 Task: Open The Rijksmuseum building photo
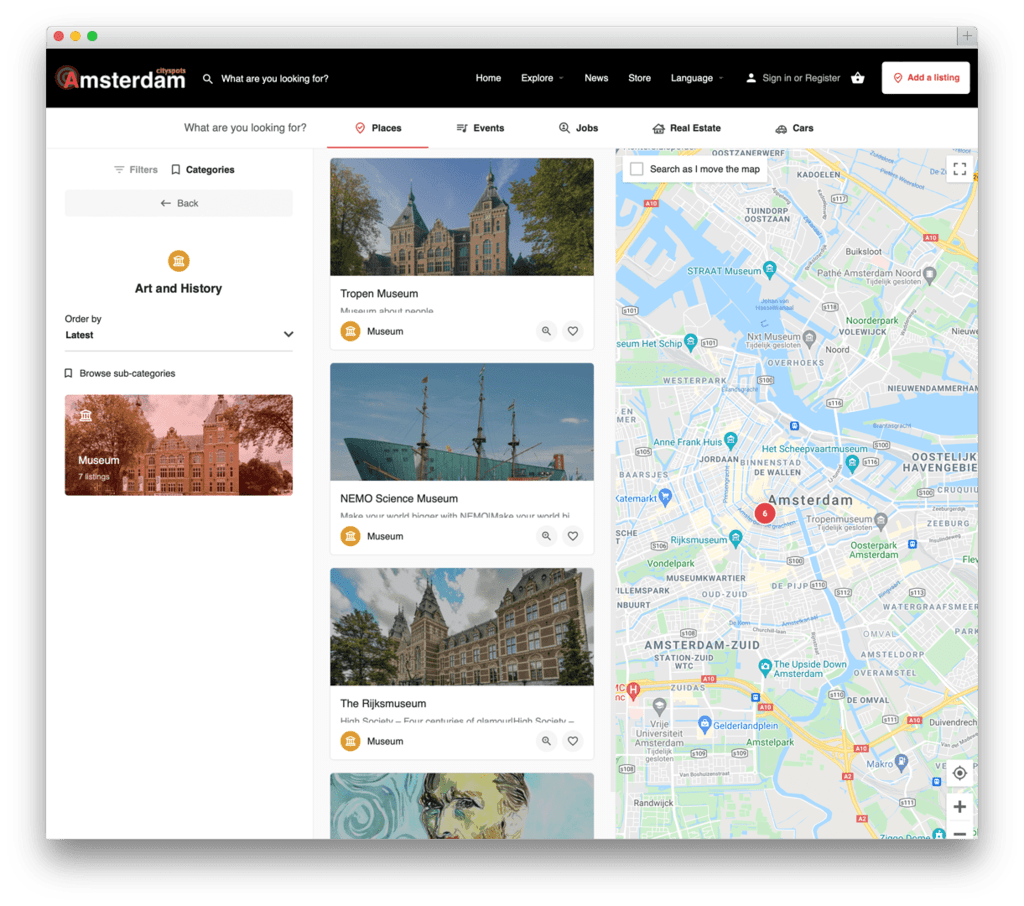462,627
